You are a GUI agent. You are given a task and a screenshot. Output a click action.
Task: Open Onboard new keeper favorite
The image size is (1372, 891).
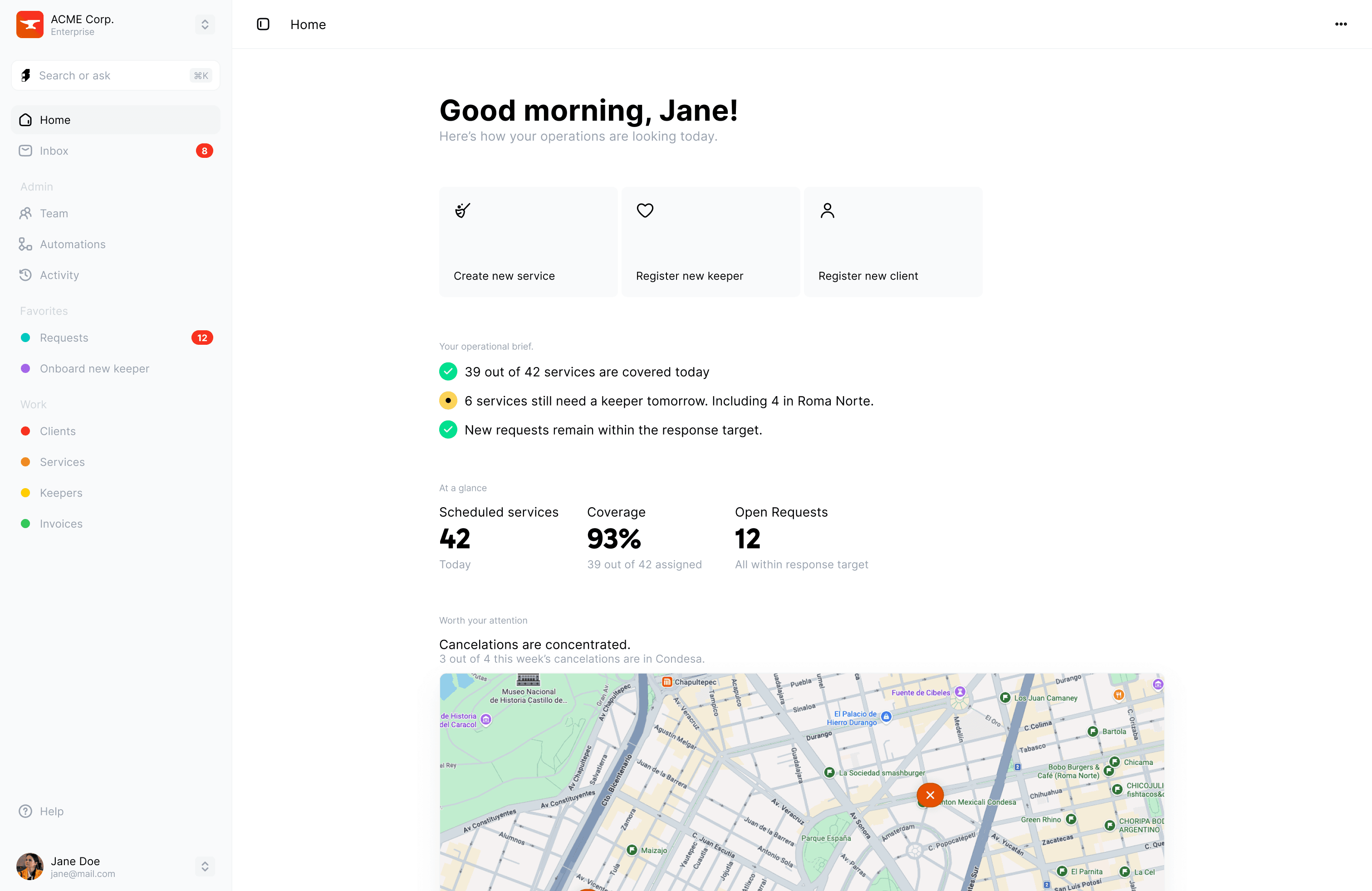tap(115, 369)
